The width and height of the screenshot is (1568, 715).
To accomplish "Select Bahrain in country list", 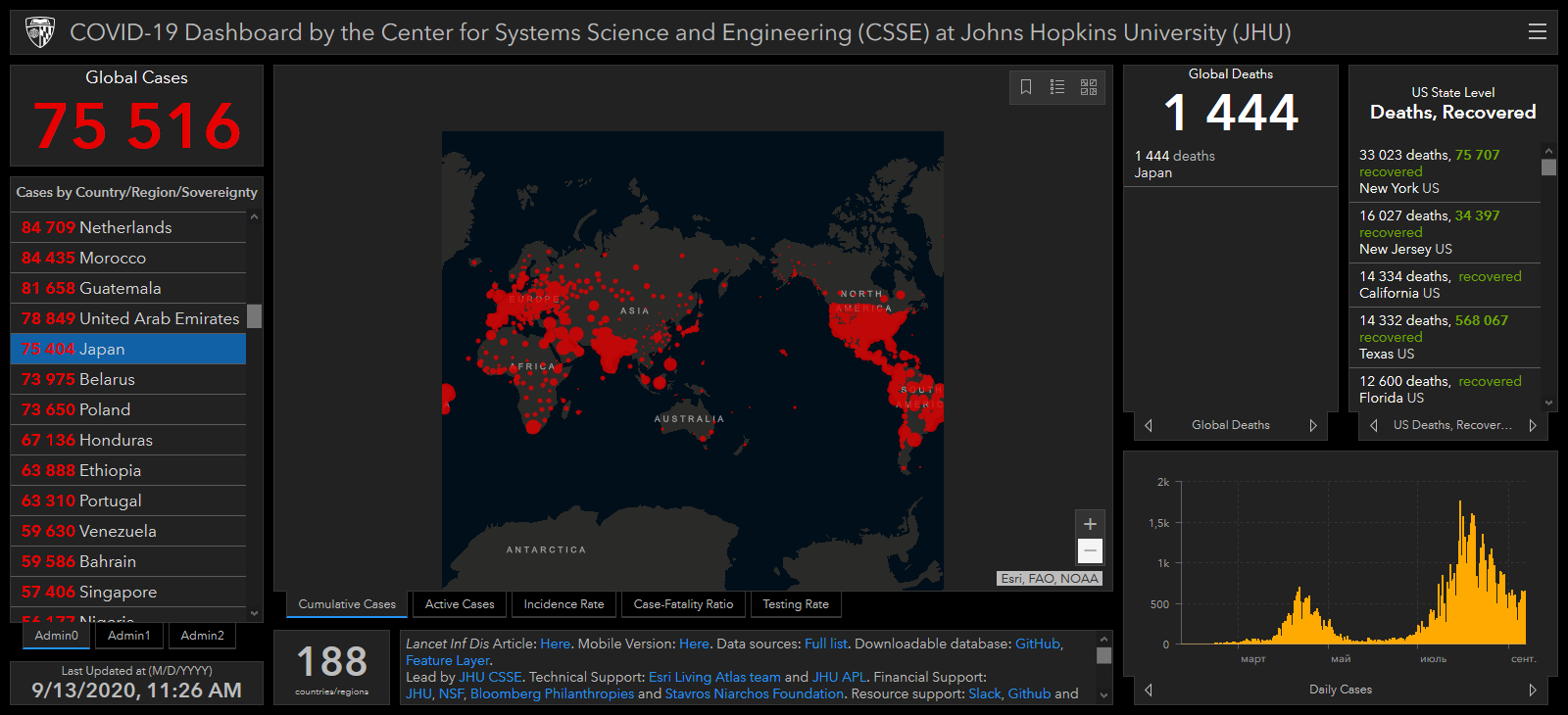I will (x=128, y=561).
